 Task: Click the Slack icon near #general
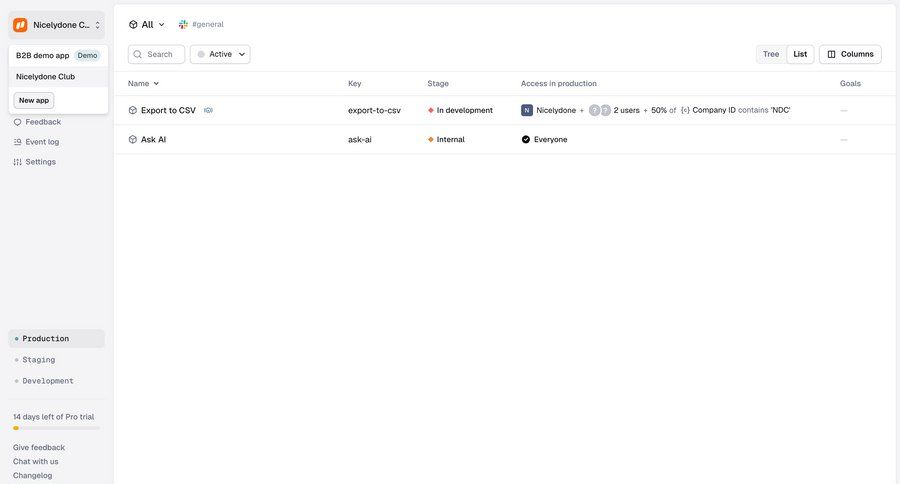coord(183,24)
